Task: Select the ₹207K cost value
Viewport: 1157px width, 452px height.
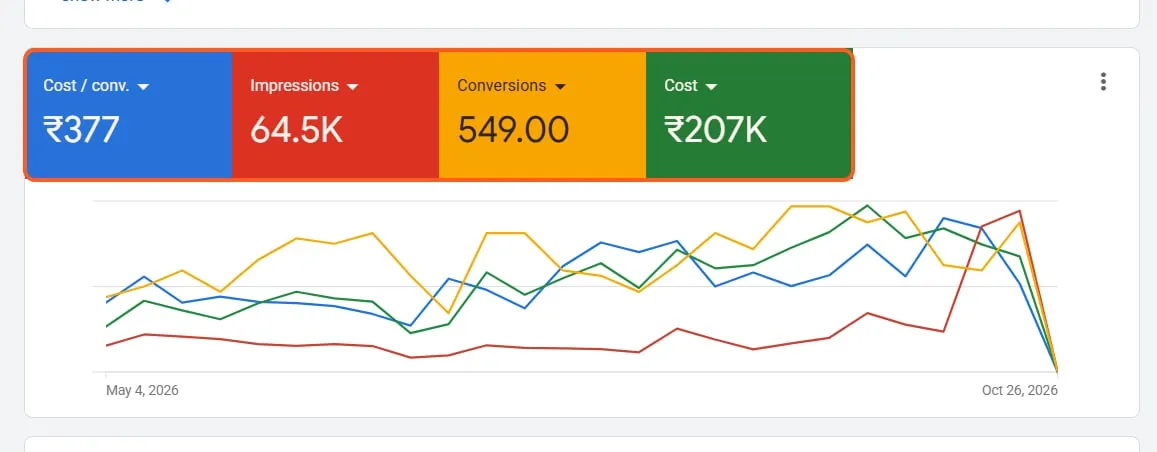Action: click(716, 131)
